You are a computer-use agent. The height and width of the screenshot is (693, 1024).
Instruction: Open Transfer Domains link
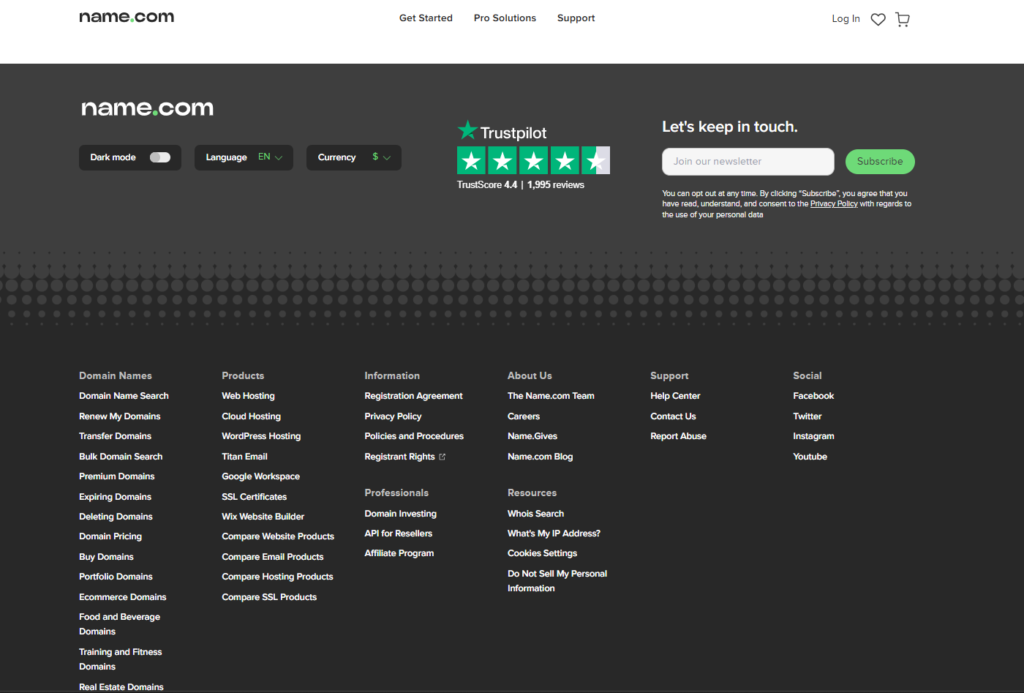click(115, 436)
